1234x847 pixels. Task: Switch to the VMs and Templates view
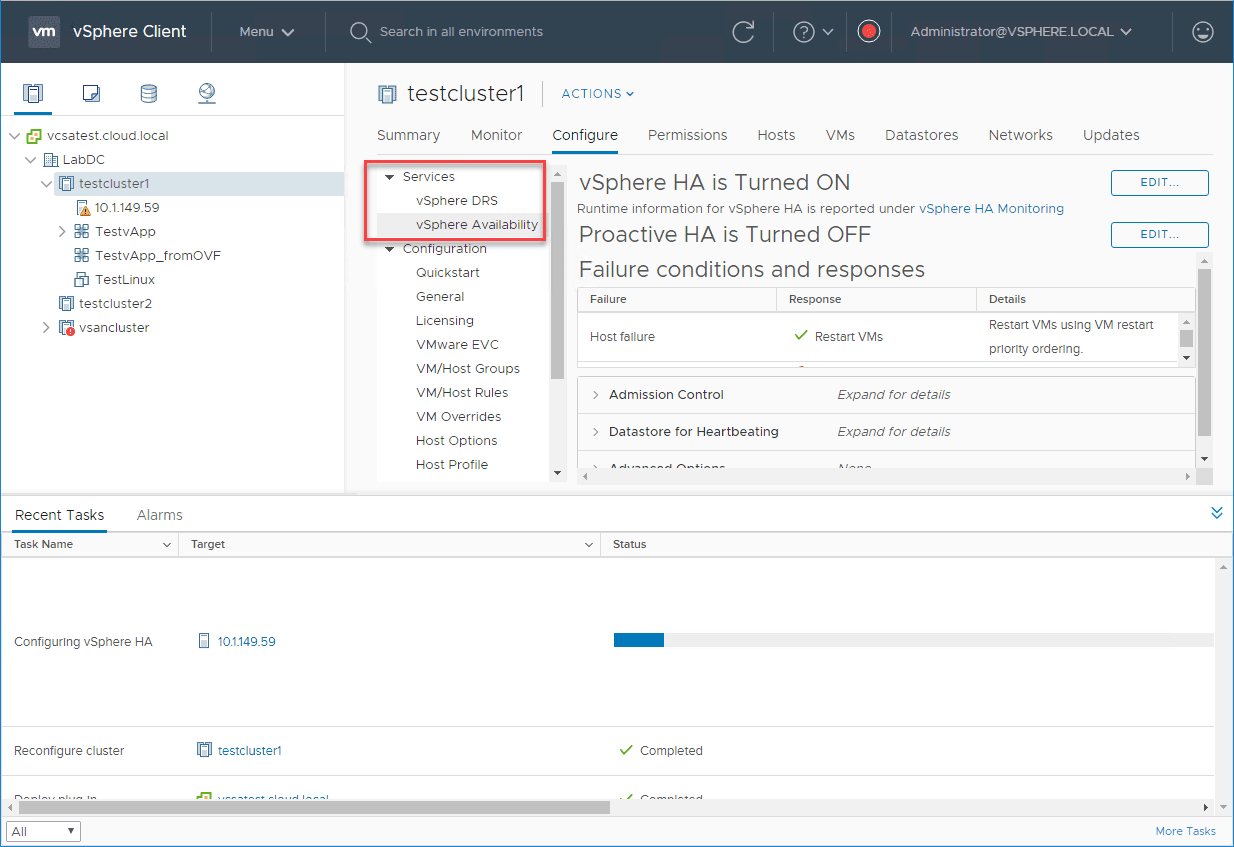91,93
